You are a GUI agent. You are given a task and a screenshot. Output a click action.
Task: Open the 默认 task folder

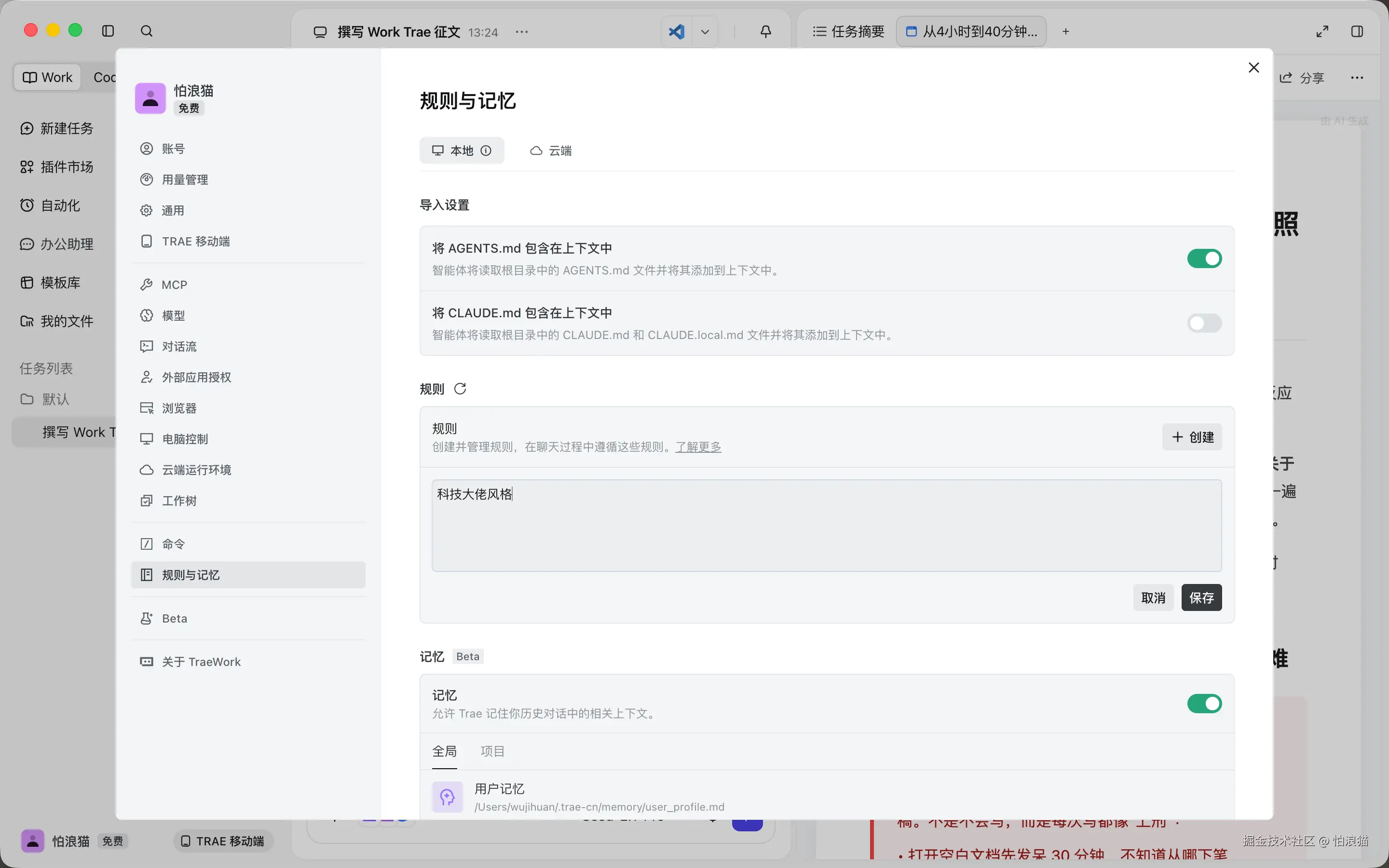(45, 399)
